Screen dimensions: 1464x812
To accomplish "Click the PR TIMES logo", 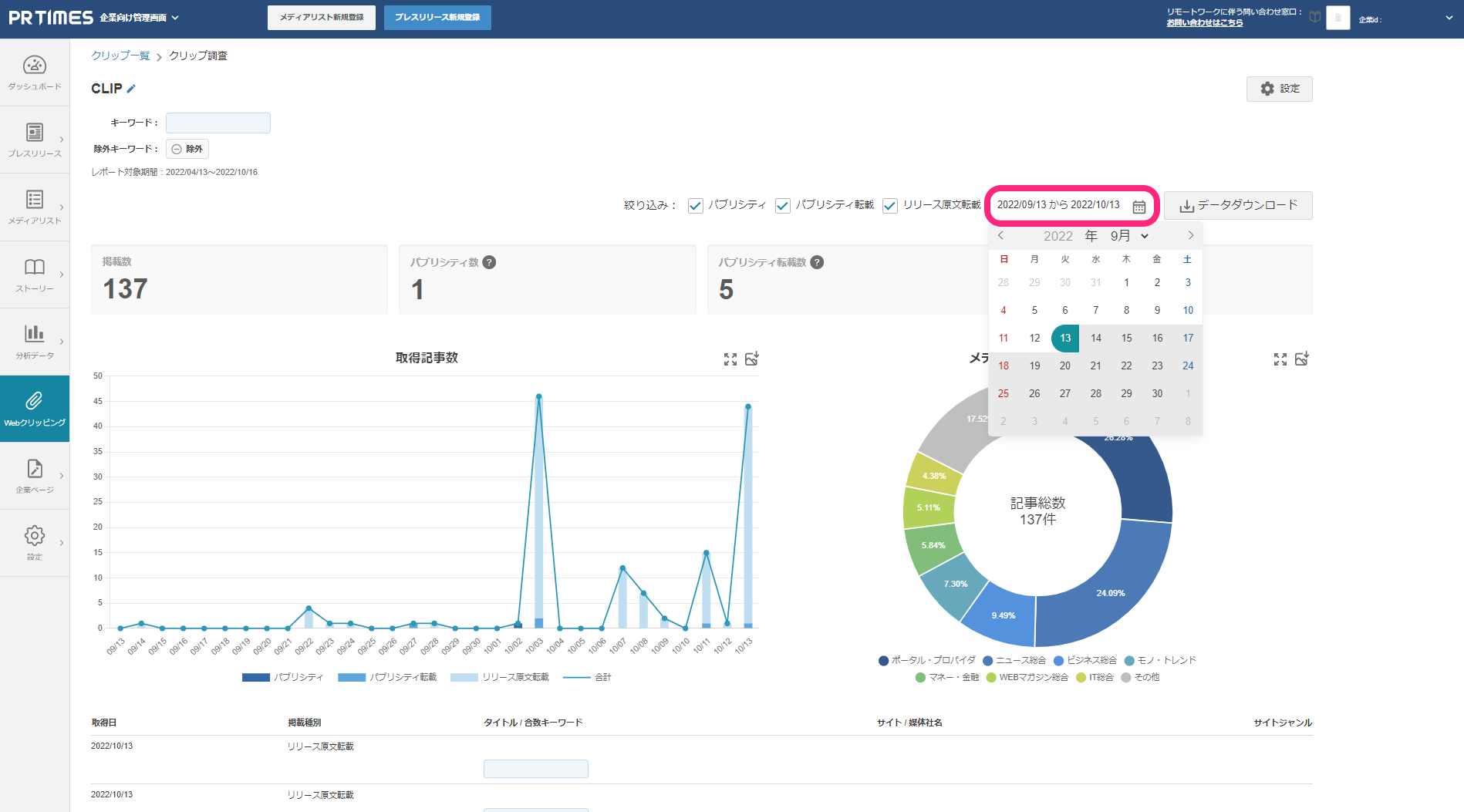I will 51,17.
